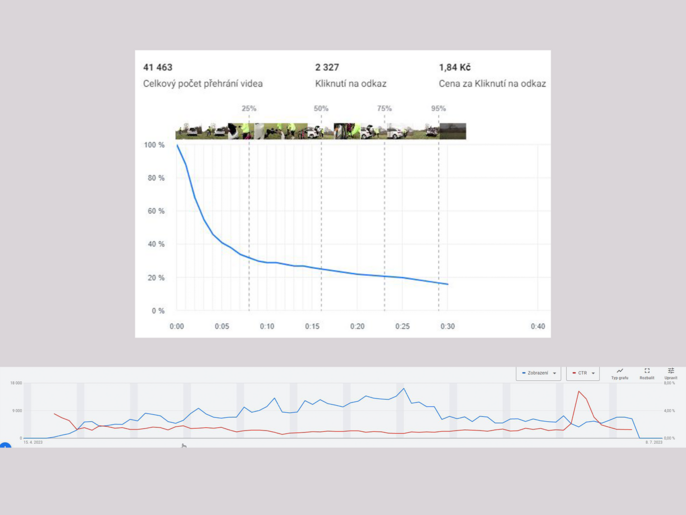The height and width of the screenshot is (515, 686).
Task: Open the Zobrazení metric dropdown
Action: (538, 373)
